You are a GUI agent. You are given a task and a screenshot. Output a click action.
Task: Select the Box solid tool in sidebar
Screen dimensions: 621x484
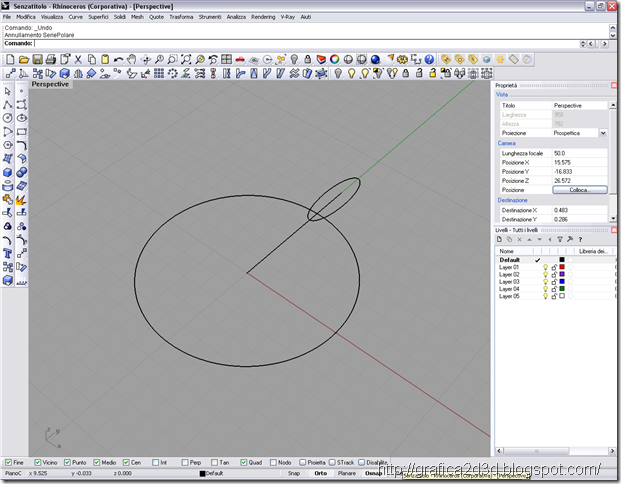pos(8,172)
